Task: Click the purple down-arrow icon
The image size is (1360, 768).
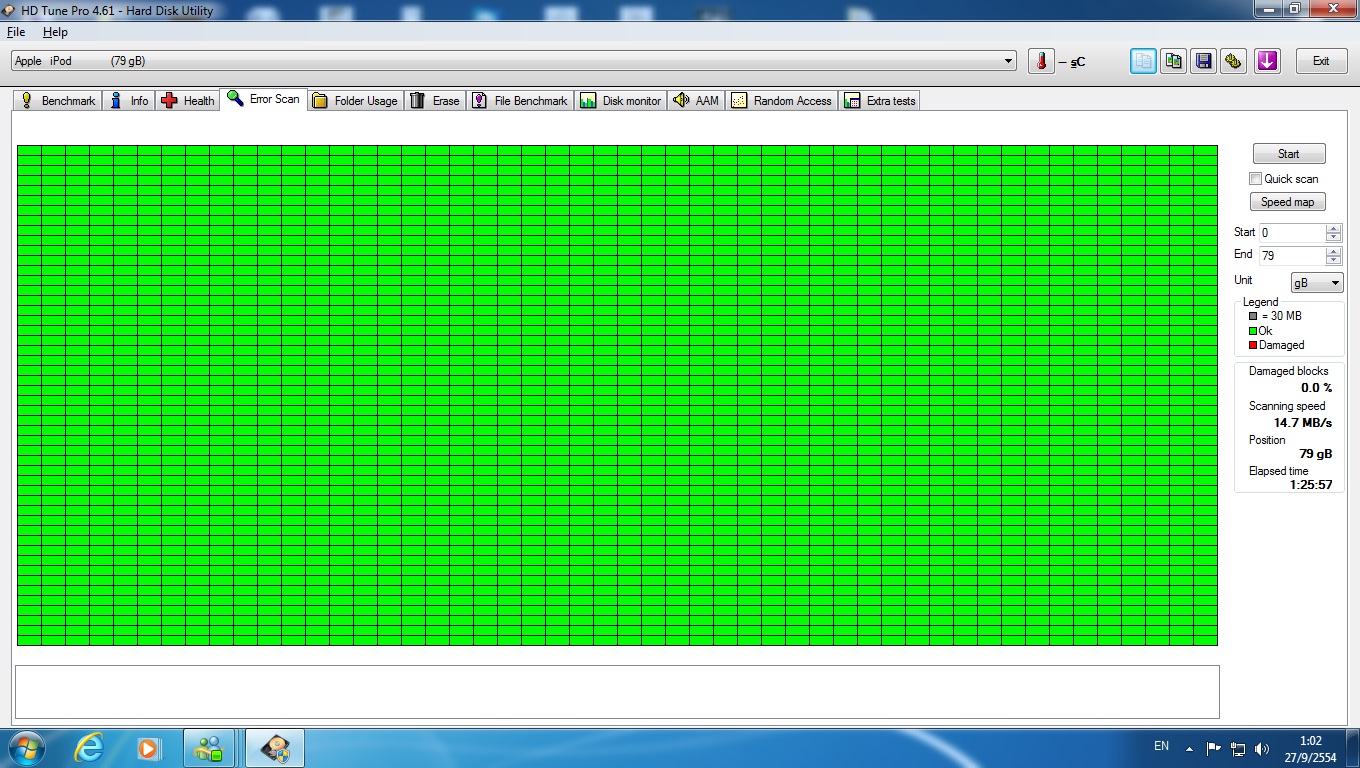Action: point(1267,61)
